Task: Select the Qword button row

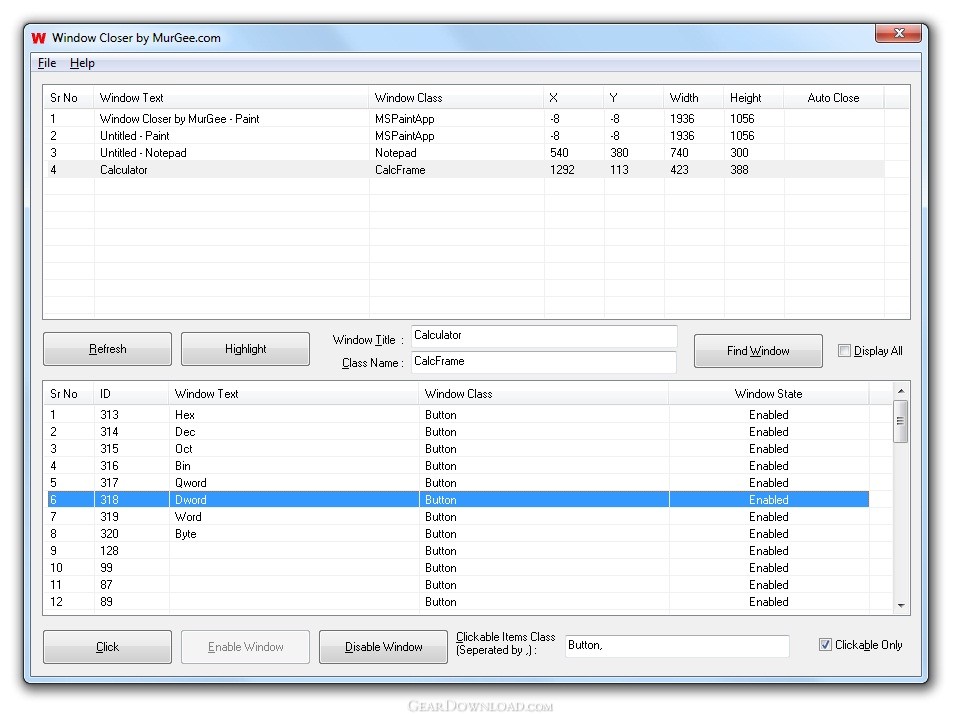Action: click(458, 483)
